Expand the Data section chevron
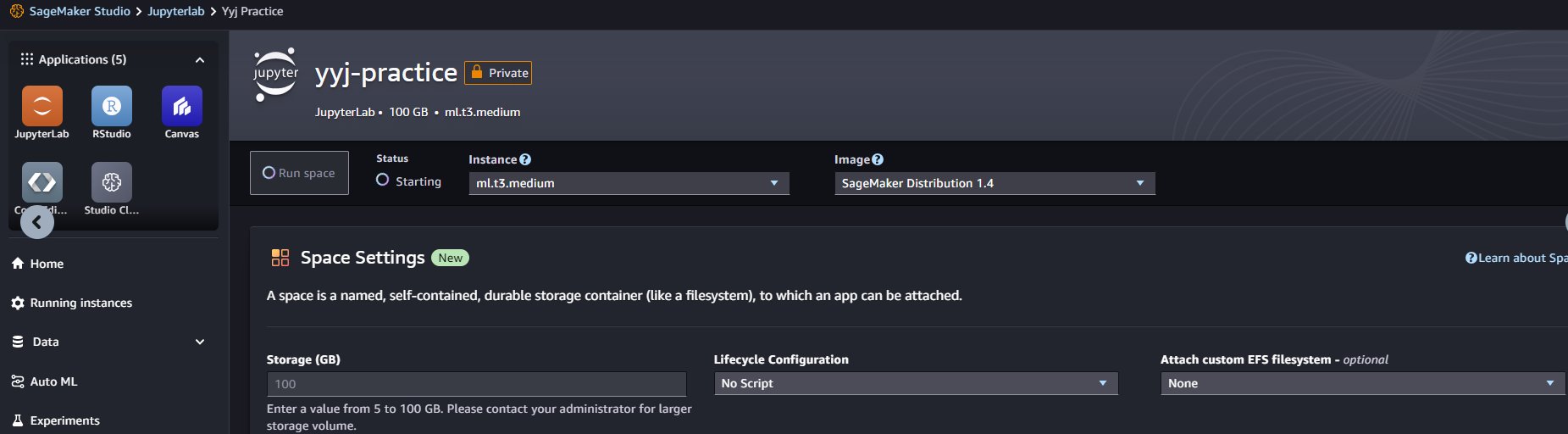 pos(200,342)
